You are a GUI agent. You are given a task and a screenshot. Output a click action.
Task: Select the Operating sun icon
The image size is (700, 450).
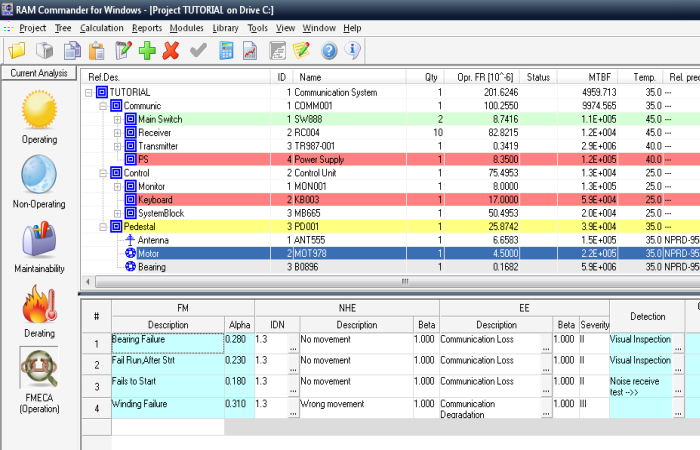(39, 109)
